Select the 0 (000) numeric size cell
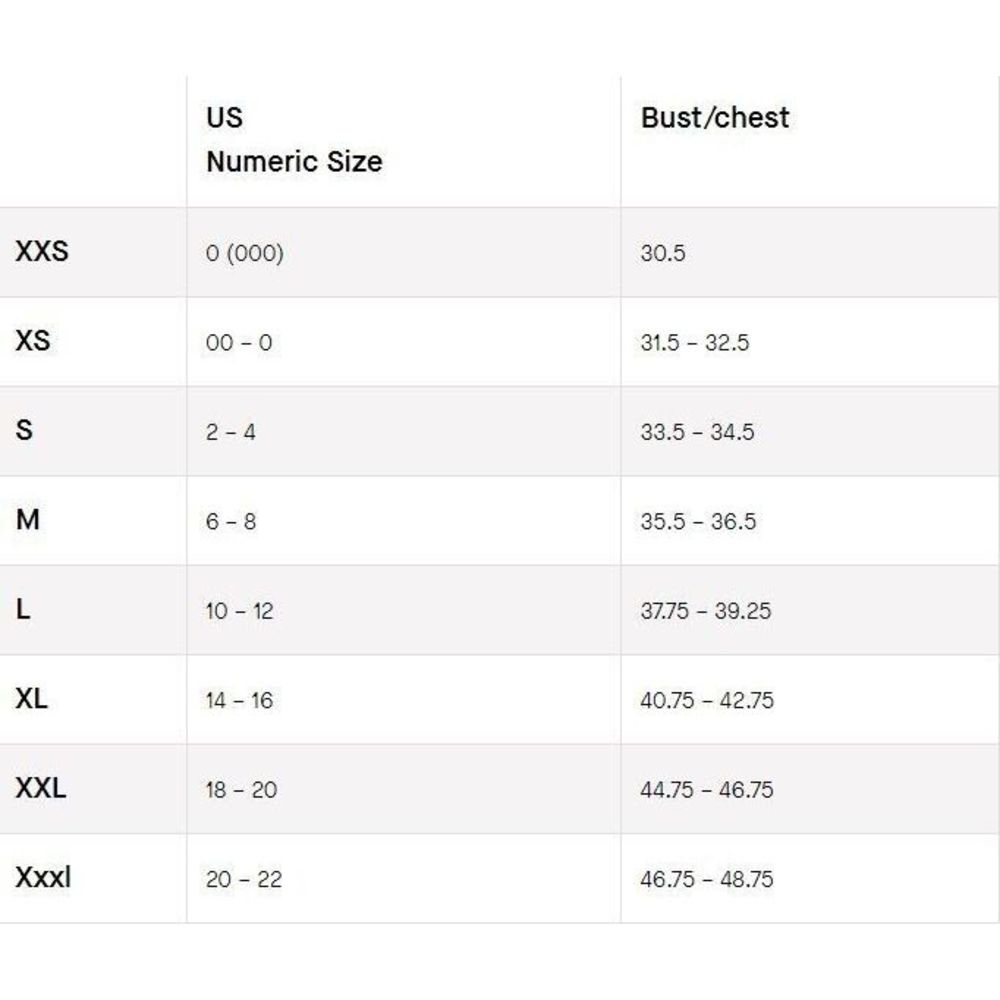 pos(245,253)
